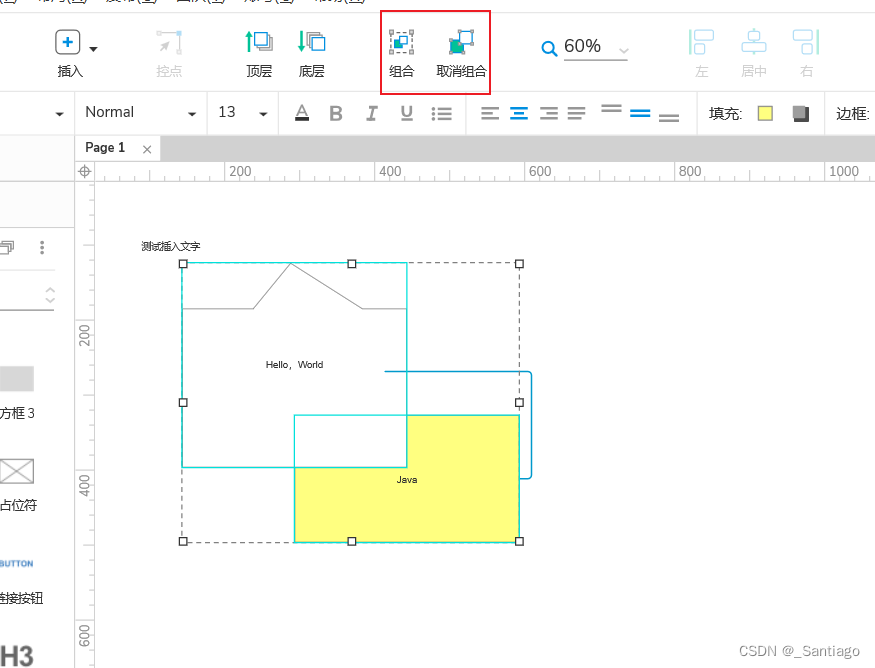Ungroup widgets with 取消组合

[461, 54]
